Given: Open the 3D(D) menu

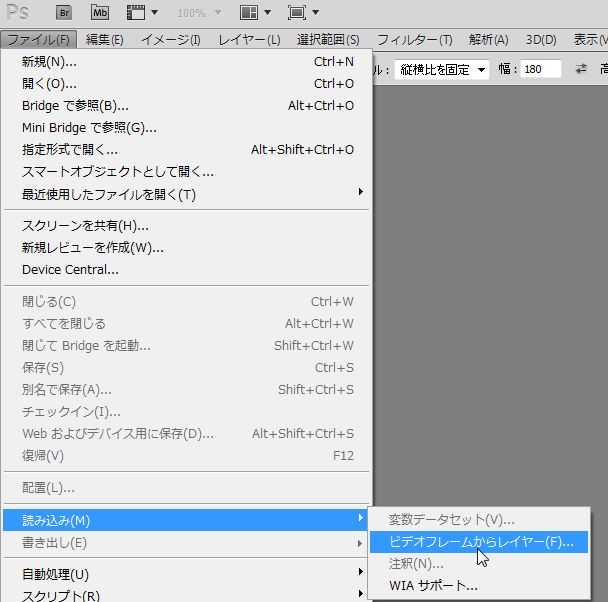Looking at the screenshot, I should pos(541,40).
